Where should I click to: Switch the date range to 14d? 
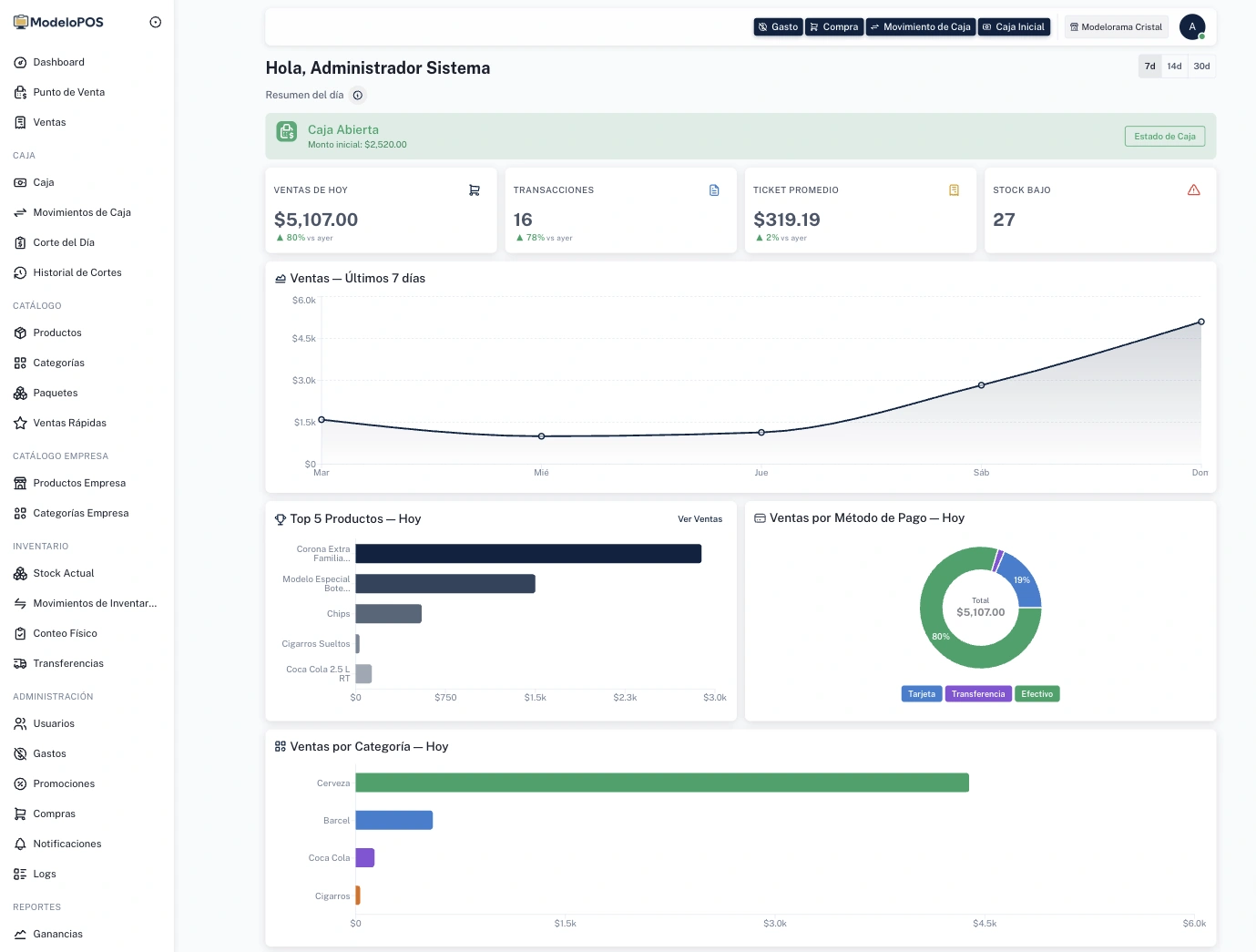pos(1174,67)
